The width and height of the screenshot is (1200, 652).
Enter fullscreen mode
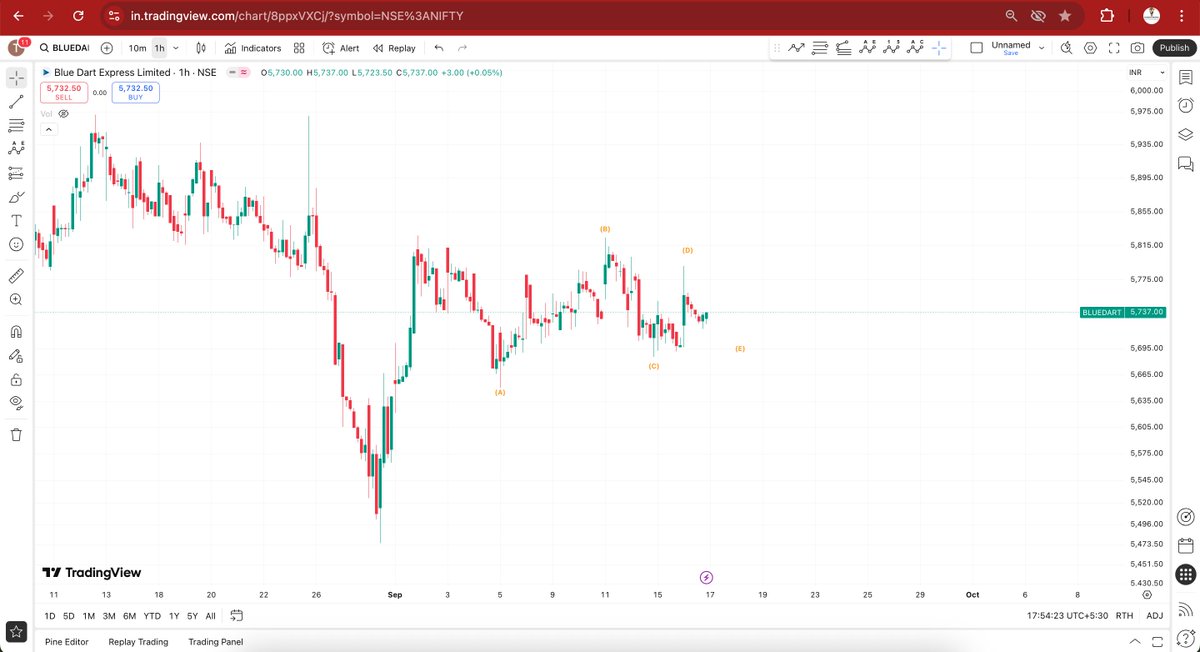tap(1114, 48)
